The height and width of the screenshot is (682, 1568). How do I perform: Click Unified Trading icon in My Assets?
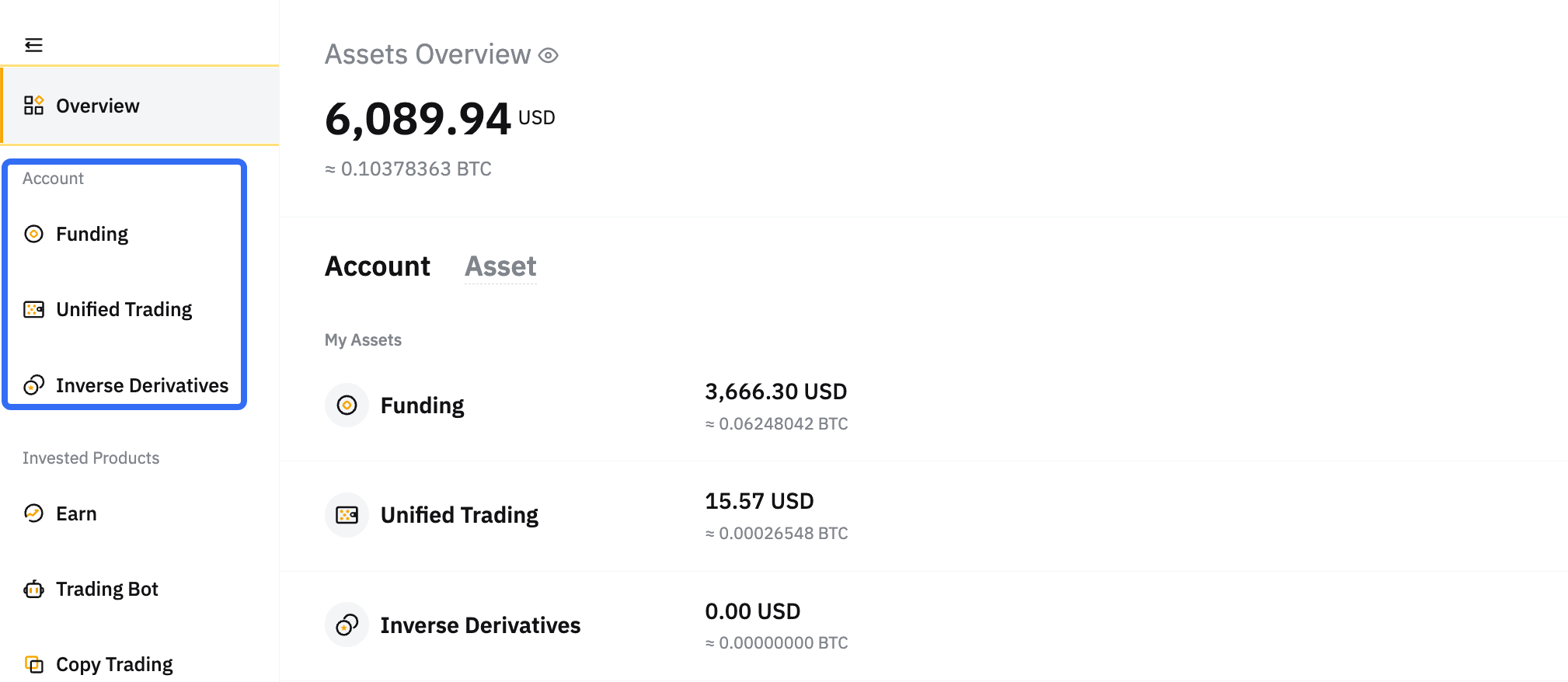(347, 515)
